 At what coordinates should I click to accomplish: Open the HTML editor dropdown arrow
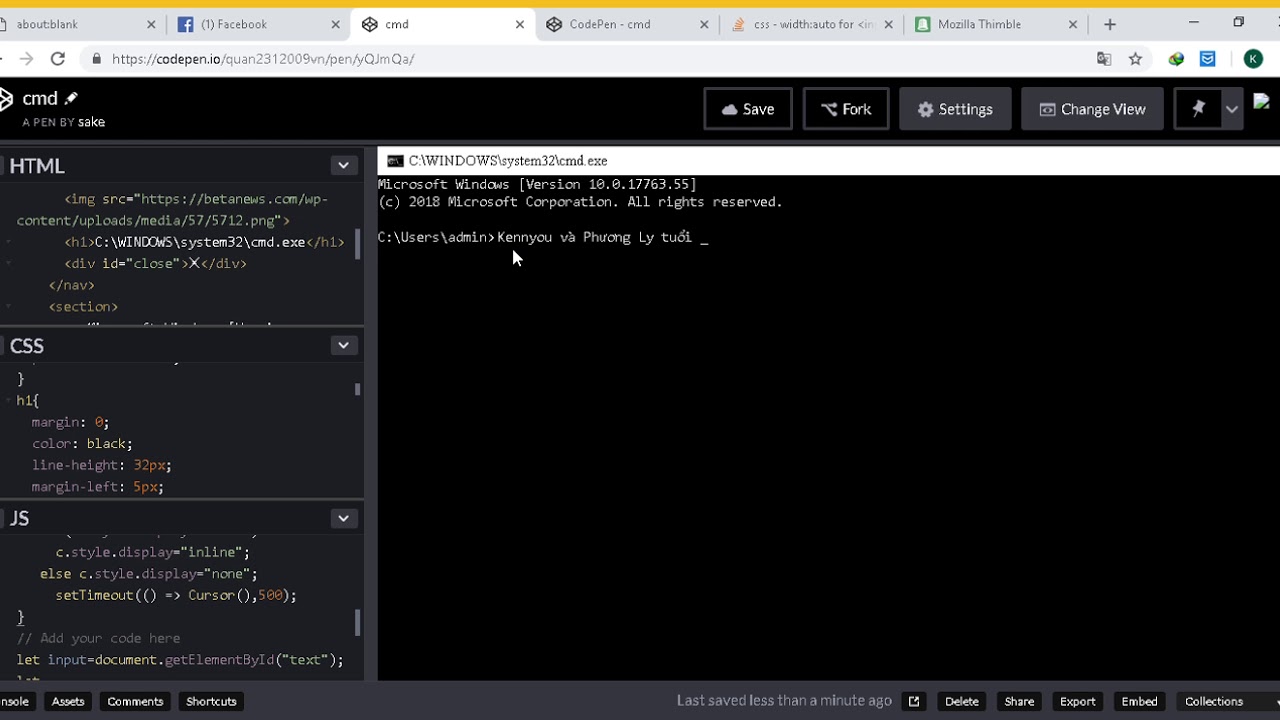pos(343,165)
